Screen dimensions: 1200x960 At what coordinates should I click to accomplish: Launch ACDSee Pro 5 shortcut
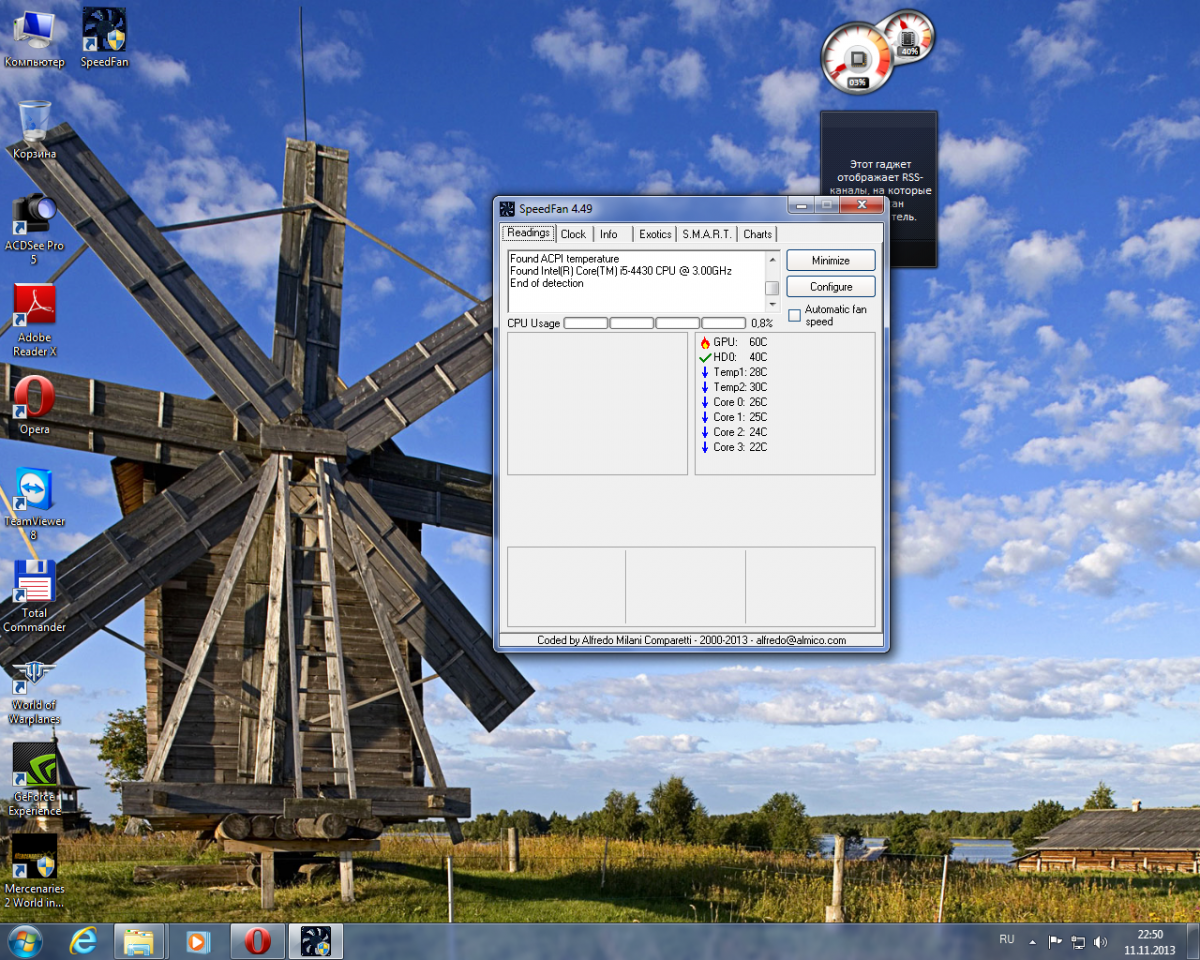(34, 229)
